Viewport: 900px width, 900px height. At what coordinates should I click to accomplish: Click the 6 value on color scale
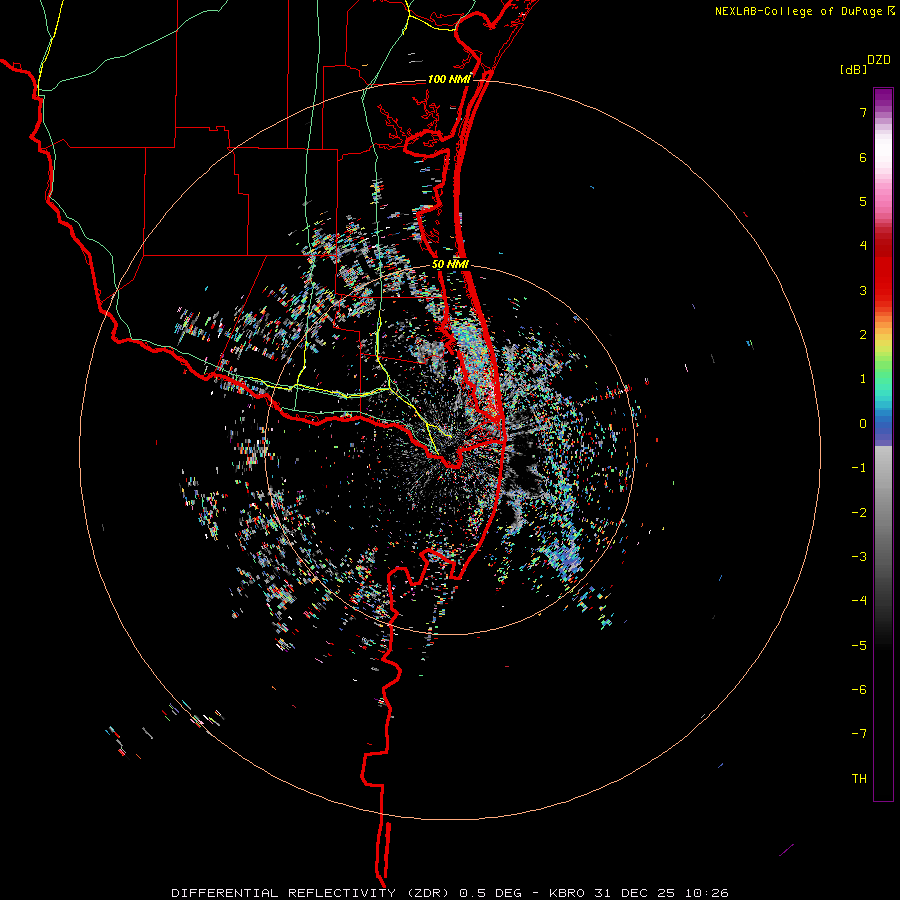click(863, 157)
